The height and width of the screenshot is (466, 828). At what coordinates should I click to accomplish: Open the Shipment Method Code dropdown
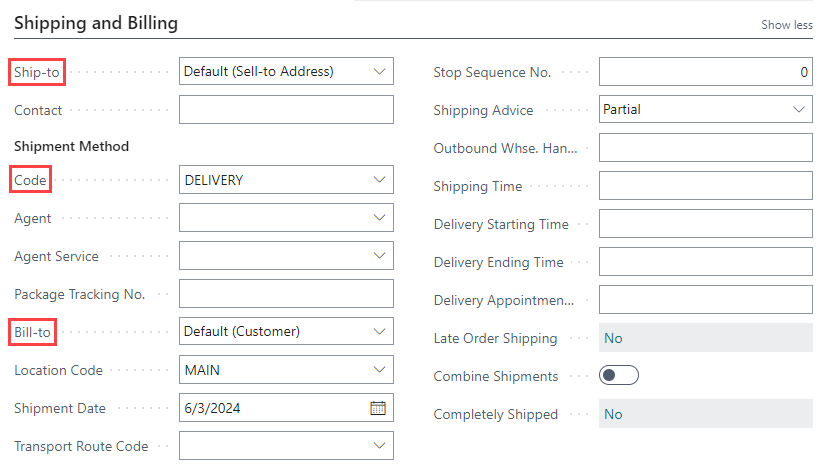tap(379, 180)
